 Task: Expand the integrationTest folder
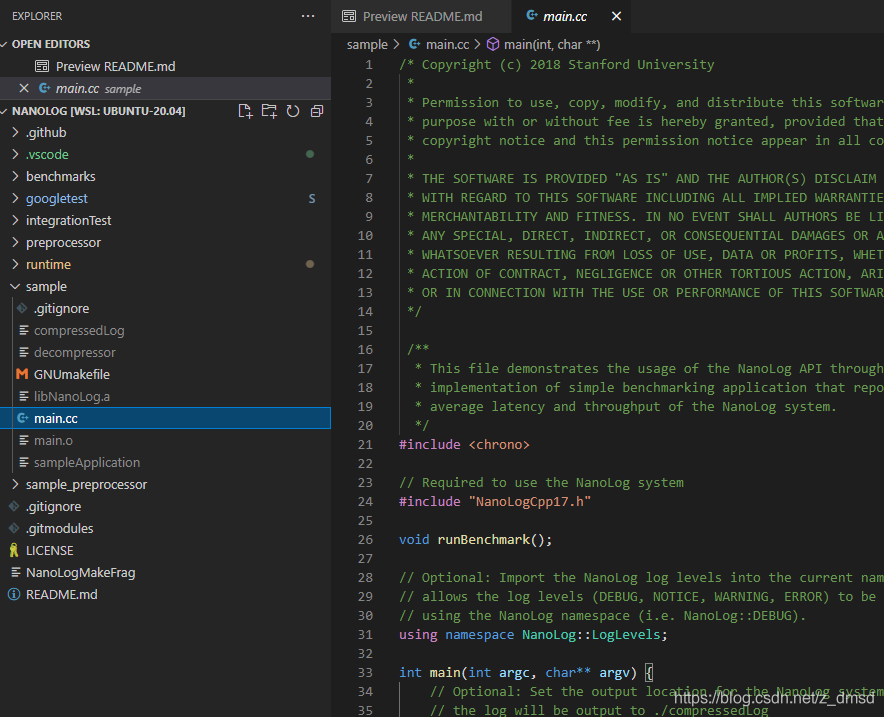pos(15,220)
